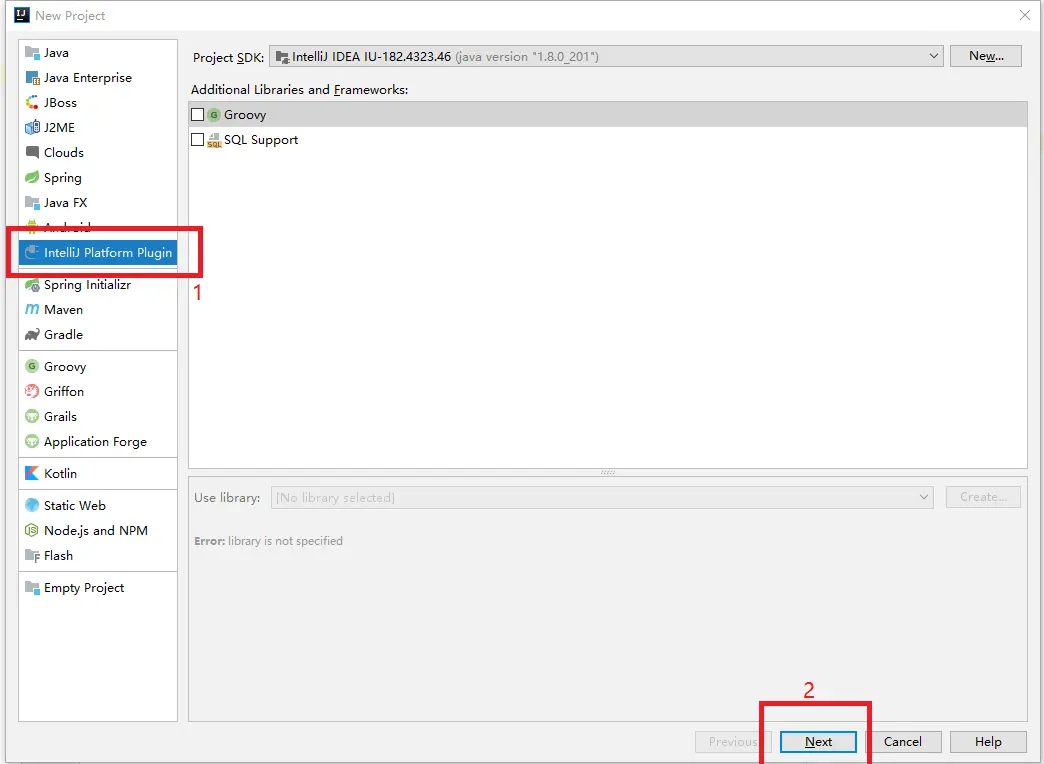Select Spring Initializr label

pos(87,285)
